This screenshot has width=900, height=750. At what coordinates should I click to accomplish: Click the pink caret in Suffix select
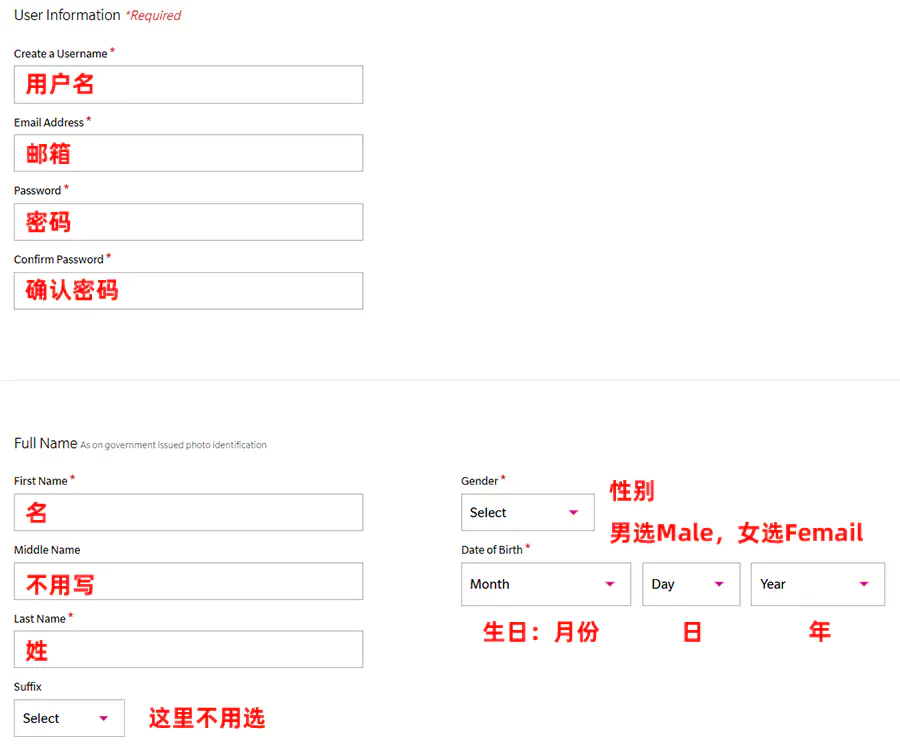pos(103,718)
